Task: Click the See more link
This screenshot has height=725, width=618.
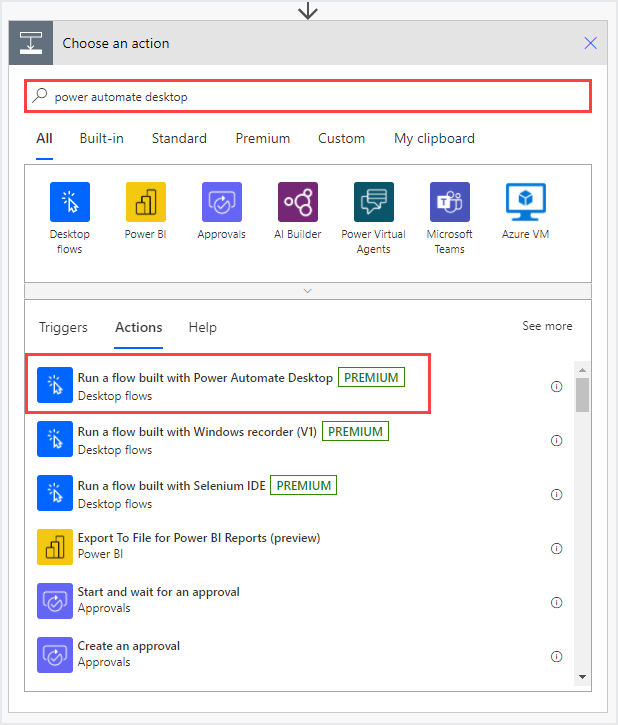Action: coord(547,326)
